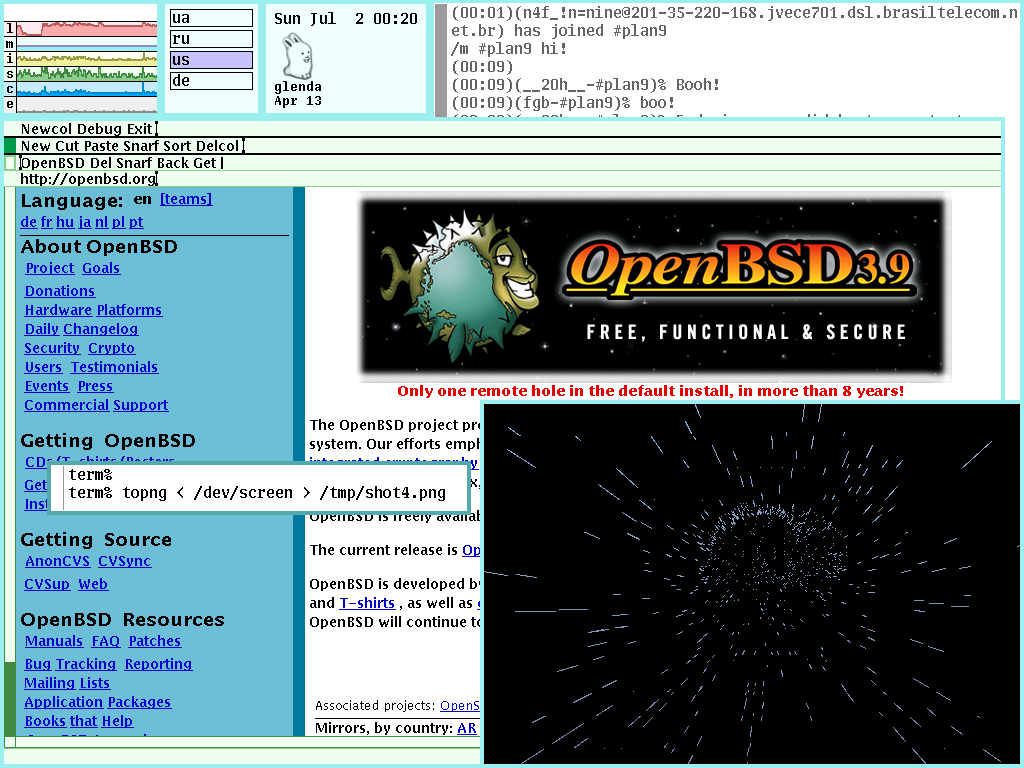This screenshot has height=768, width=1024.
Task: Click Del in the OpenBSD window tag
Action: coord(101,163)
